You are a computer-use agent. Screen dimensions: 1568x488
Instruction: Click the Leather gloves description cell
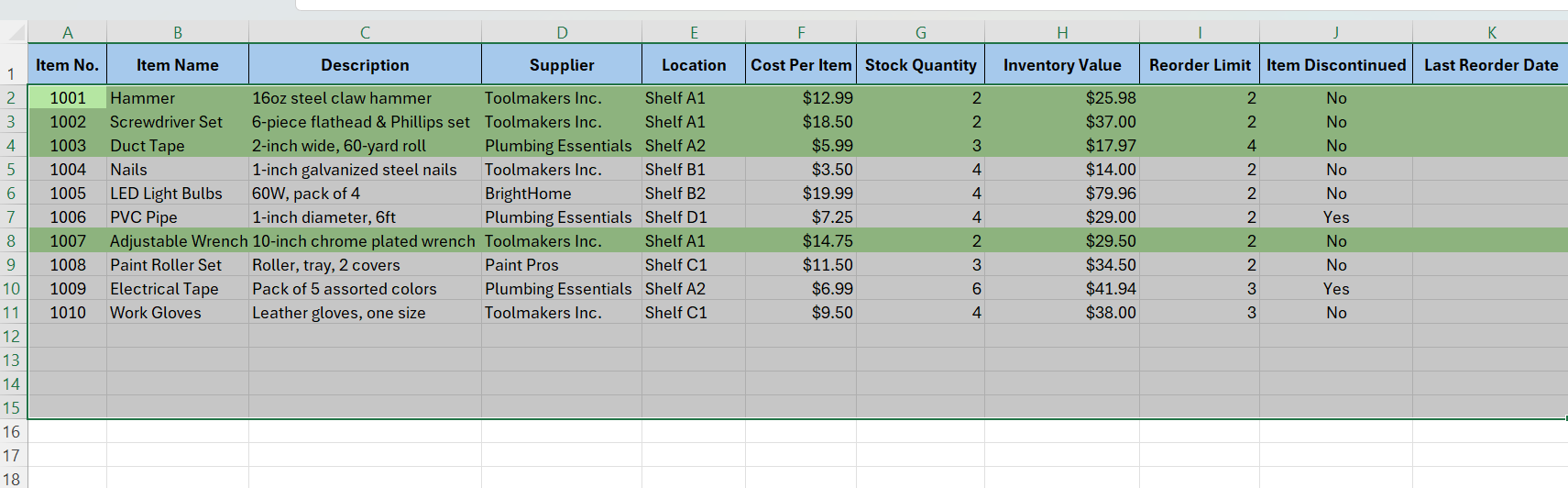point(364,313)
